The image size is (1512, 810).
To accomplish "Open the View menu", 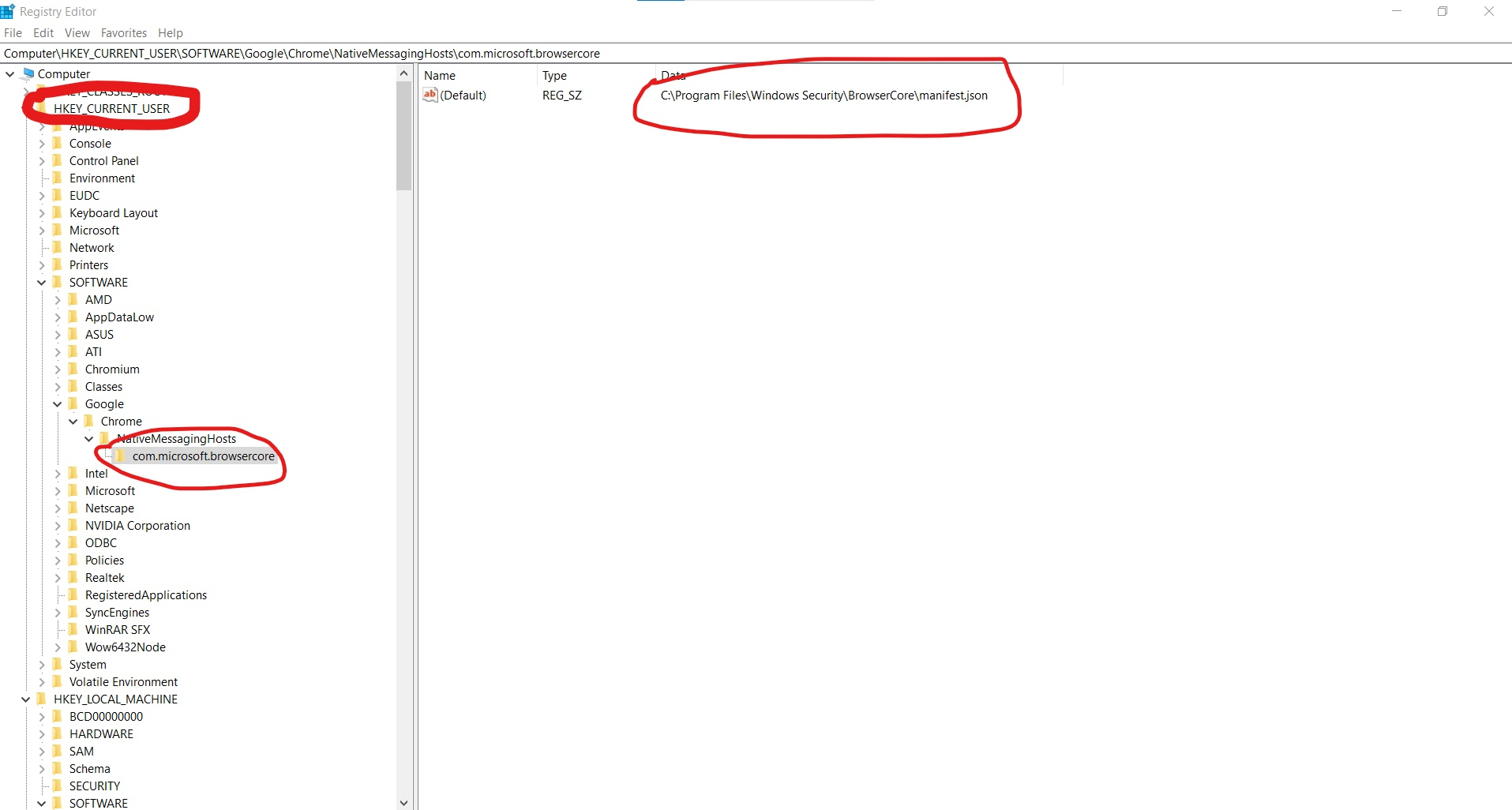I will point(77,33).
